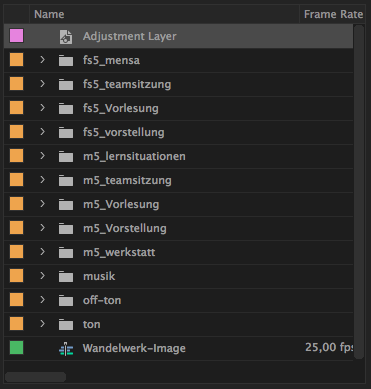Image resolution: width=371 pixels, height=389 pixels.
Task: Select the Wandelwerk-Image sequence name
Action: (x=134, y=348)
